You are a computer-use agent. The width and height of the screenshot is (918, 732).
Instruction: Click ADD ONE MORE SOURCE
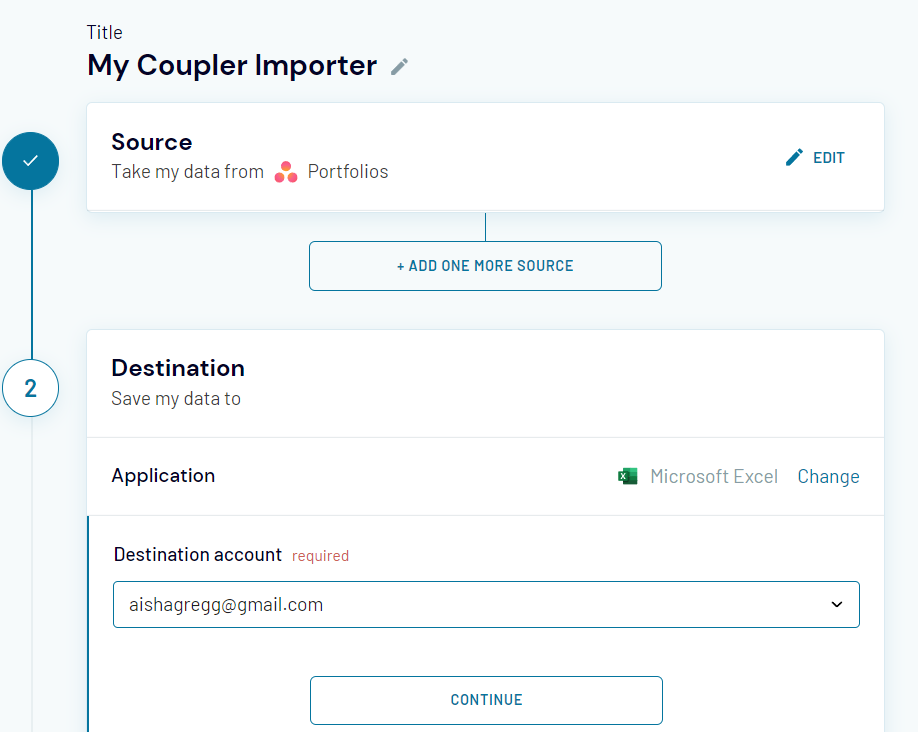485,265
